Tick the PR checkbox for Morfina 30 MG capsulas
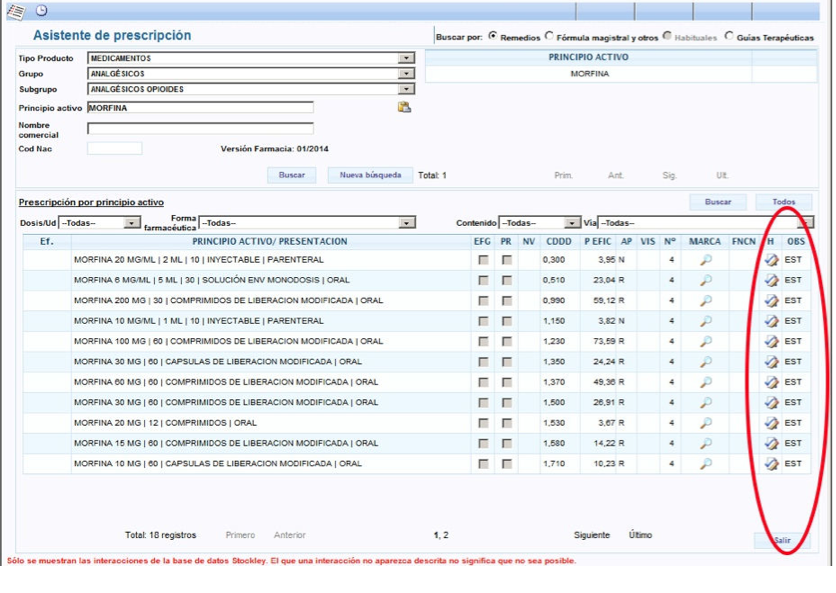Image resolution: width=836 pixels, height=593 pixels. [507, 362]
